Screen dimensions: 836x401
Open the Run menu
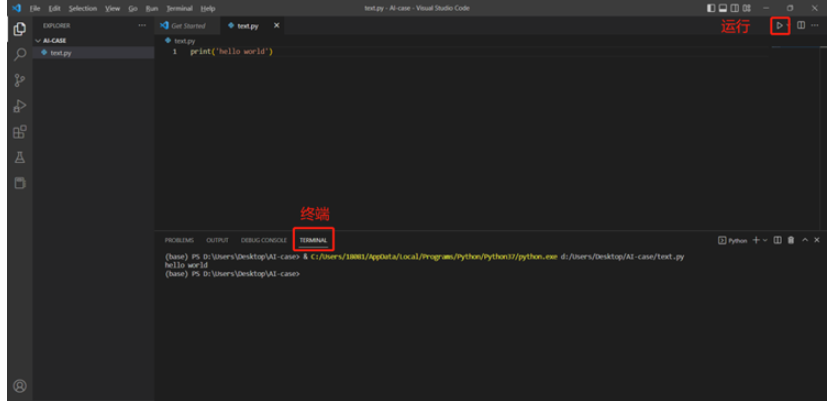(152, 9)
